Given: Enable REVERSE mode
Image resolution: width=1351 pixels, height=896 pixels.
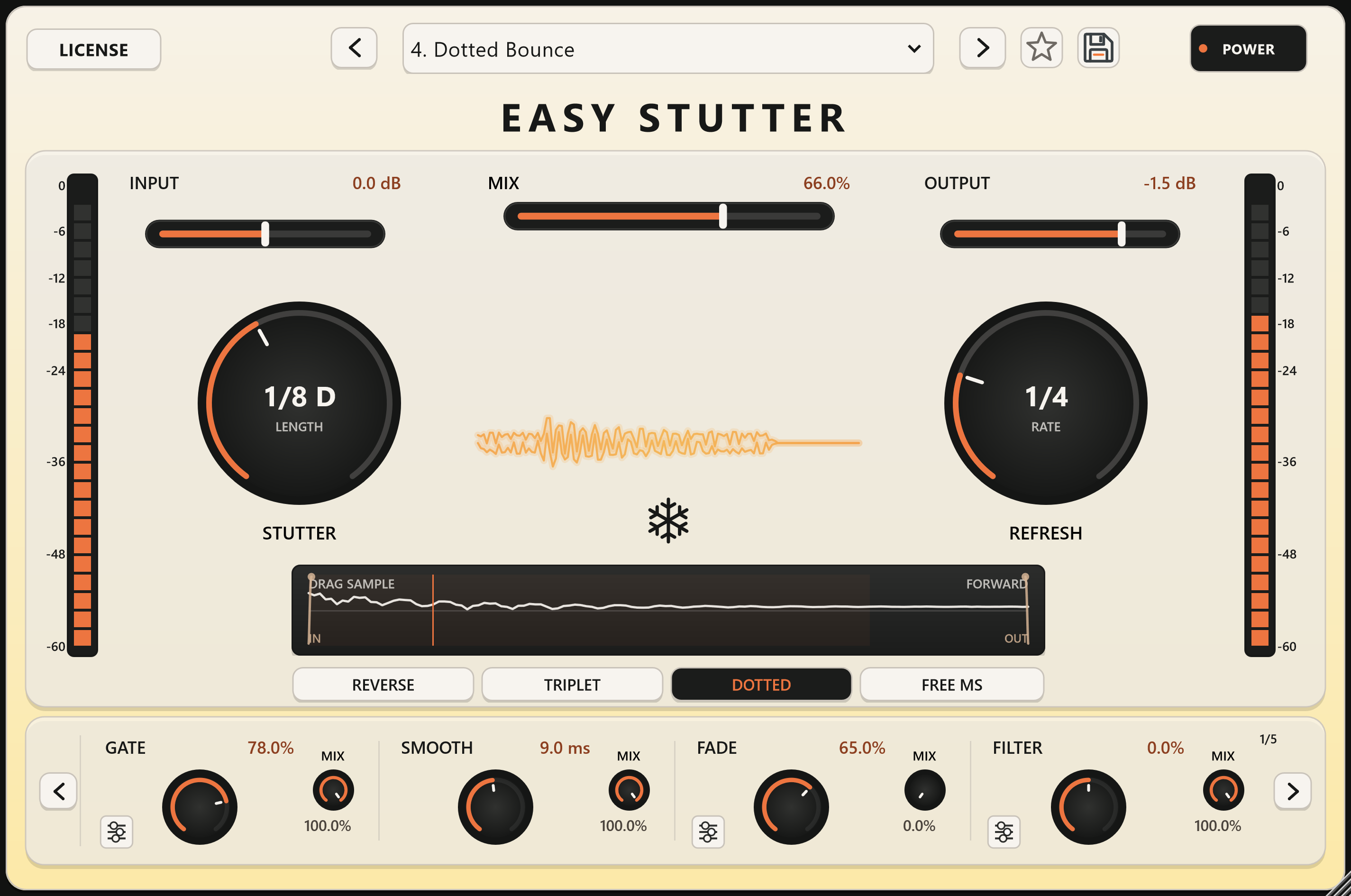Looking at the screenshot, I should coord(383,685).
